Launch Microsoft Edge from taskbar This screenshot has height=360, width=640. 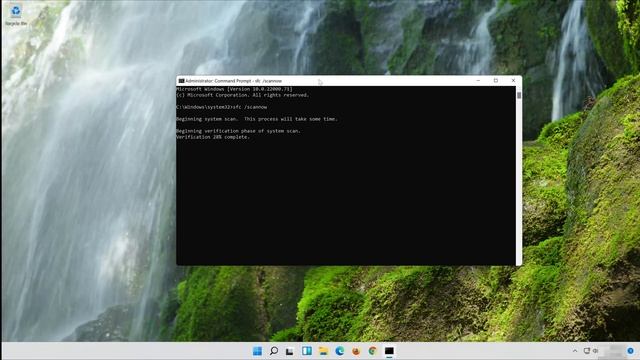coord(340,351)
